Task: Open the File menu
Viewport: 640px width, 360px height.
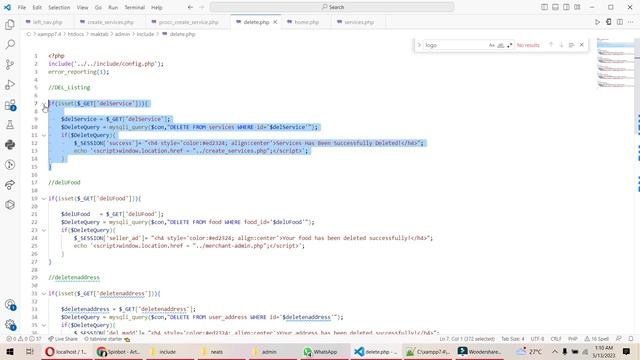Action: [22, 7]
